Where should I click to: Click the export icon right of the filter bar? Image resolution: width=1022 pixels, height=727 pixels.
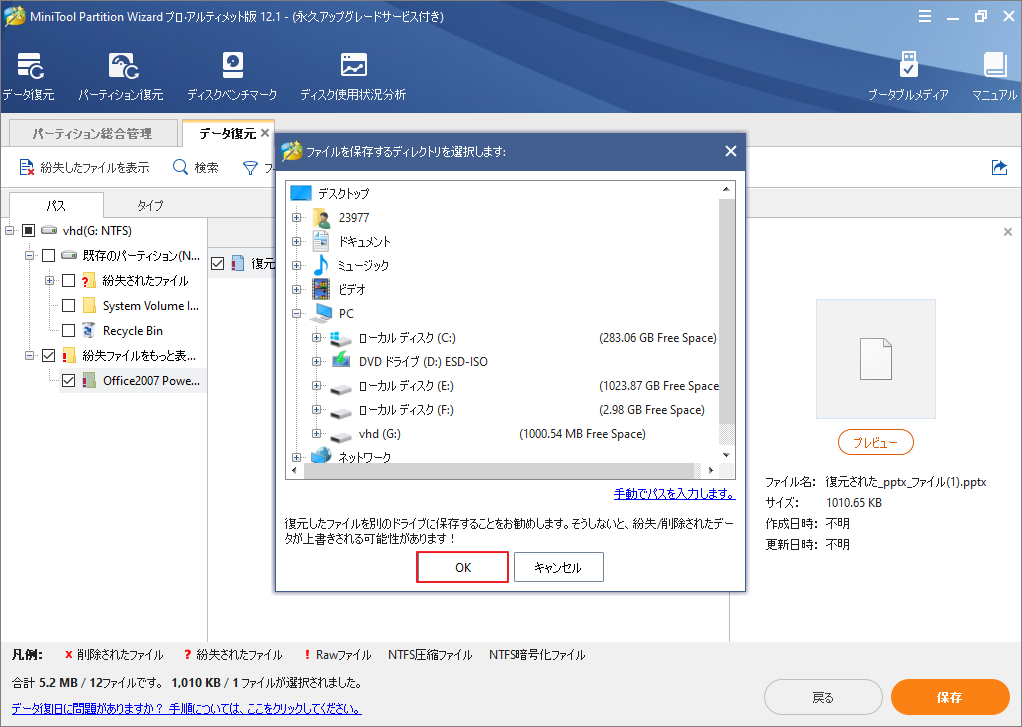[x=1000, y=168]
